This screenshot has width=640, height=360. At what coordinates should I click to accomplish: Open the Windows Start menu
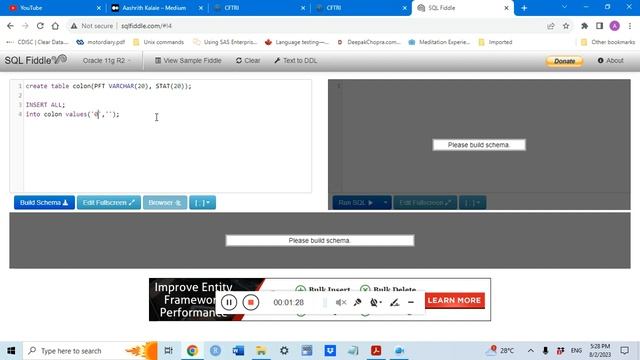tap(11, 351)
